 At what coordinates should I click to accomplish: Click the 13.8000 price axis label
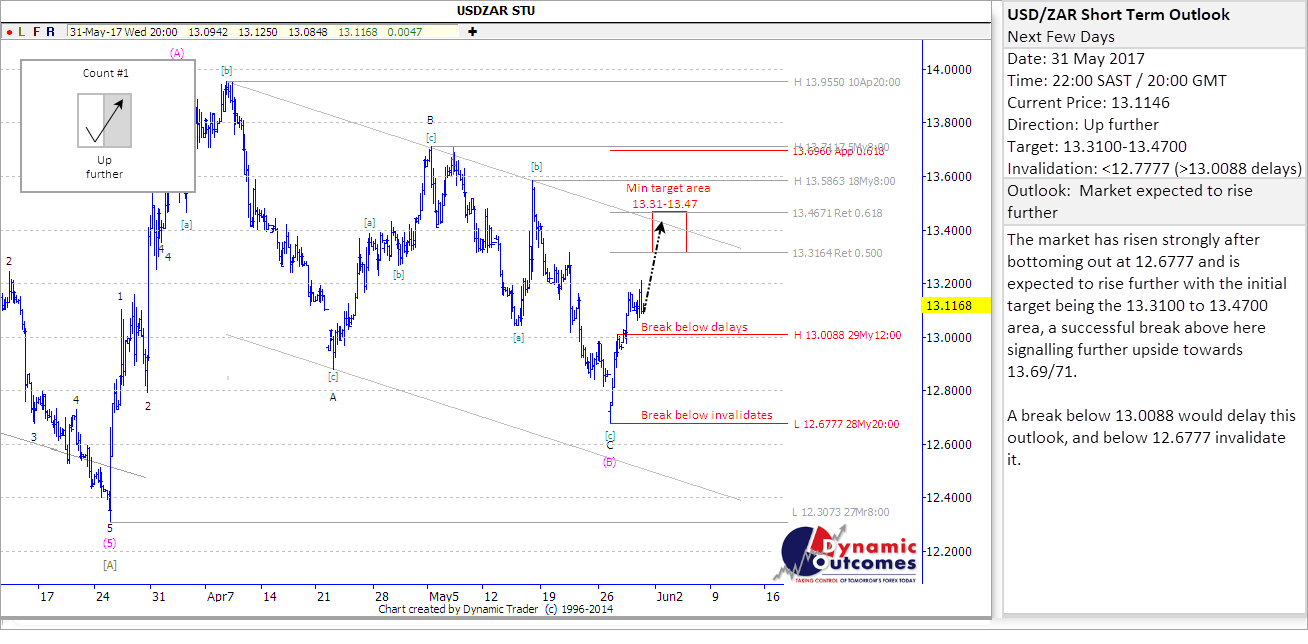(x=951, y=124)
